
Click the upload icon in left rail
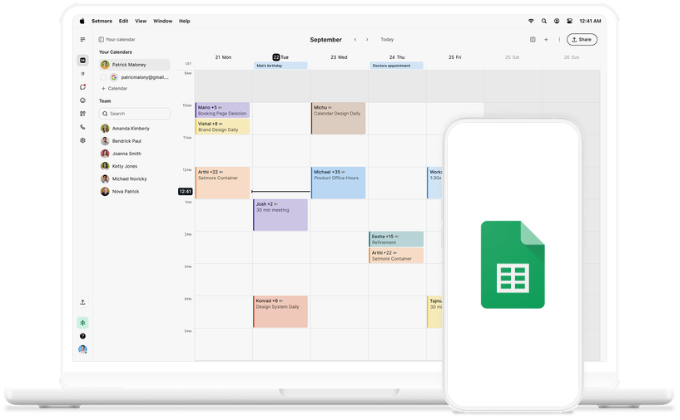83,302
